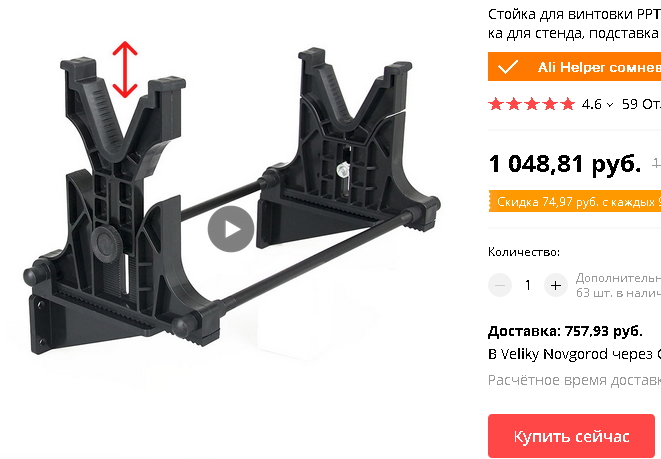The width and height of the screenshot is (661, 459).
Task: Click the quantity field showing 1
Action: click(x=528, y=285)
